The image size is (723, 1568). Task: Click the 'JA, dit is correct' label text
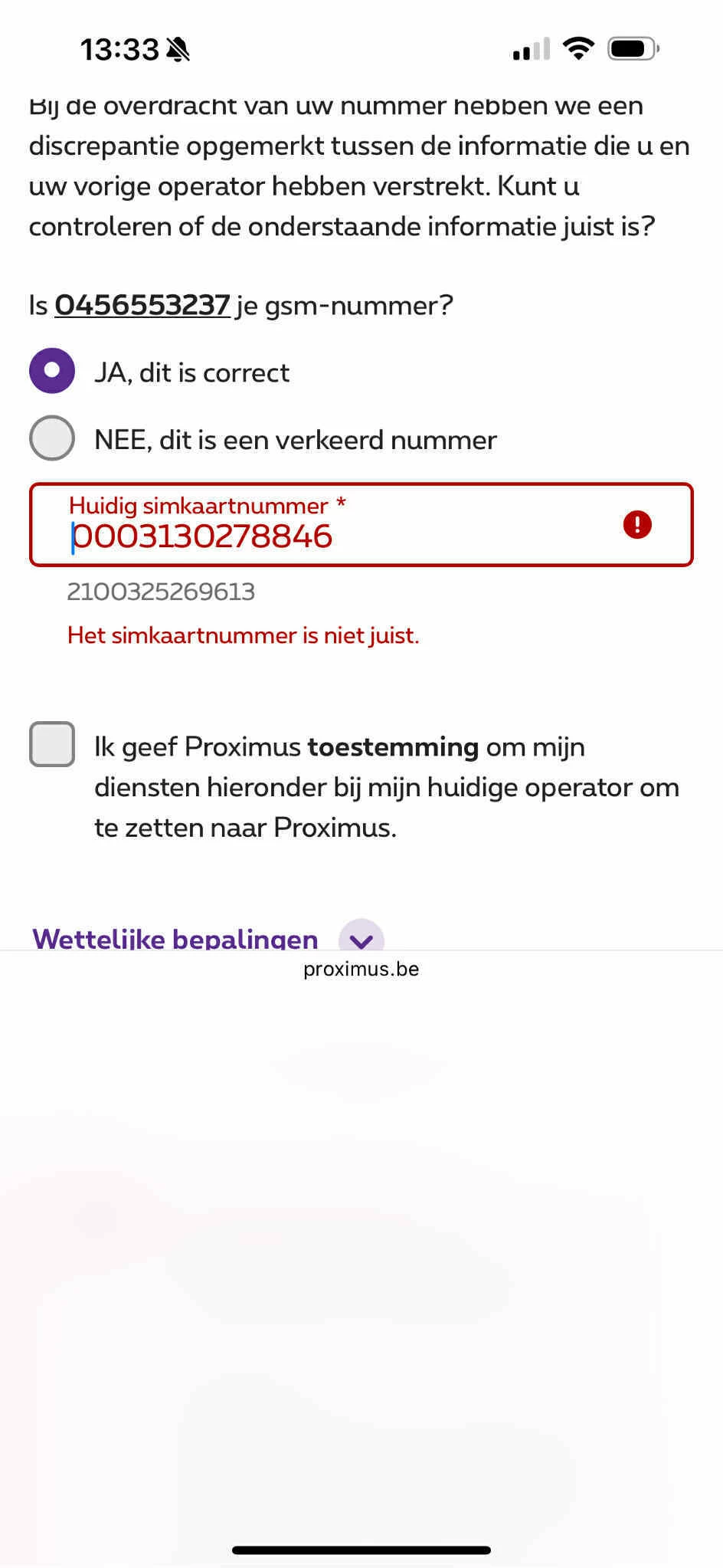192,372
